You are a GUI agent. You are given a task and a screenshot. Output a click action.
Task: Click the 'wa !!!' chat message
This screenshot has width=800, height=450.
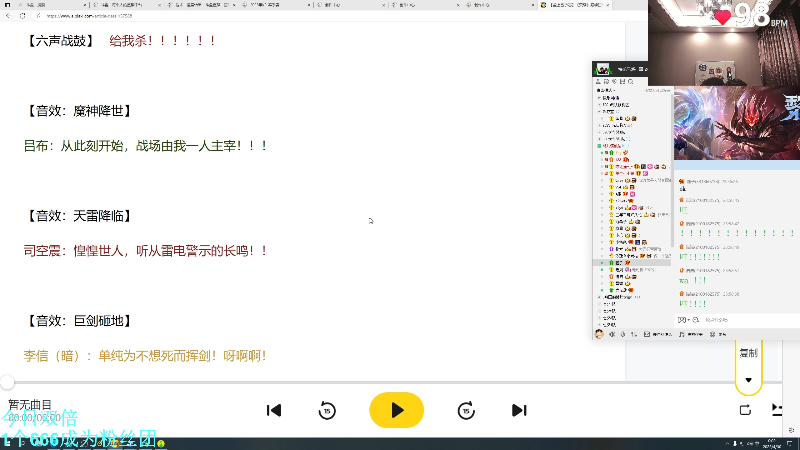point(692,281)
